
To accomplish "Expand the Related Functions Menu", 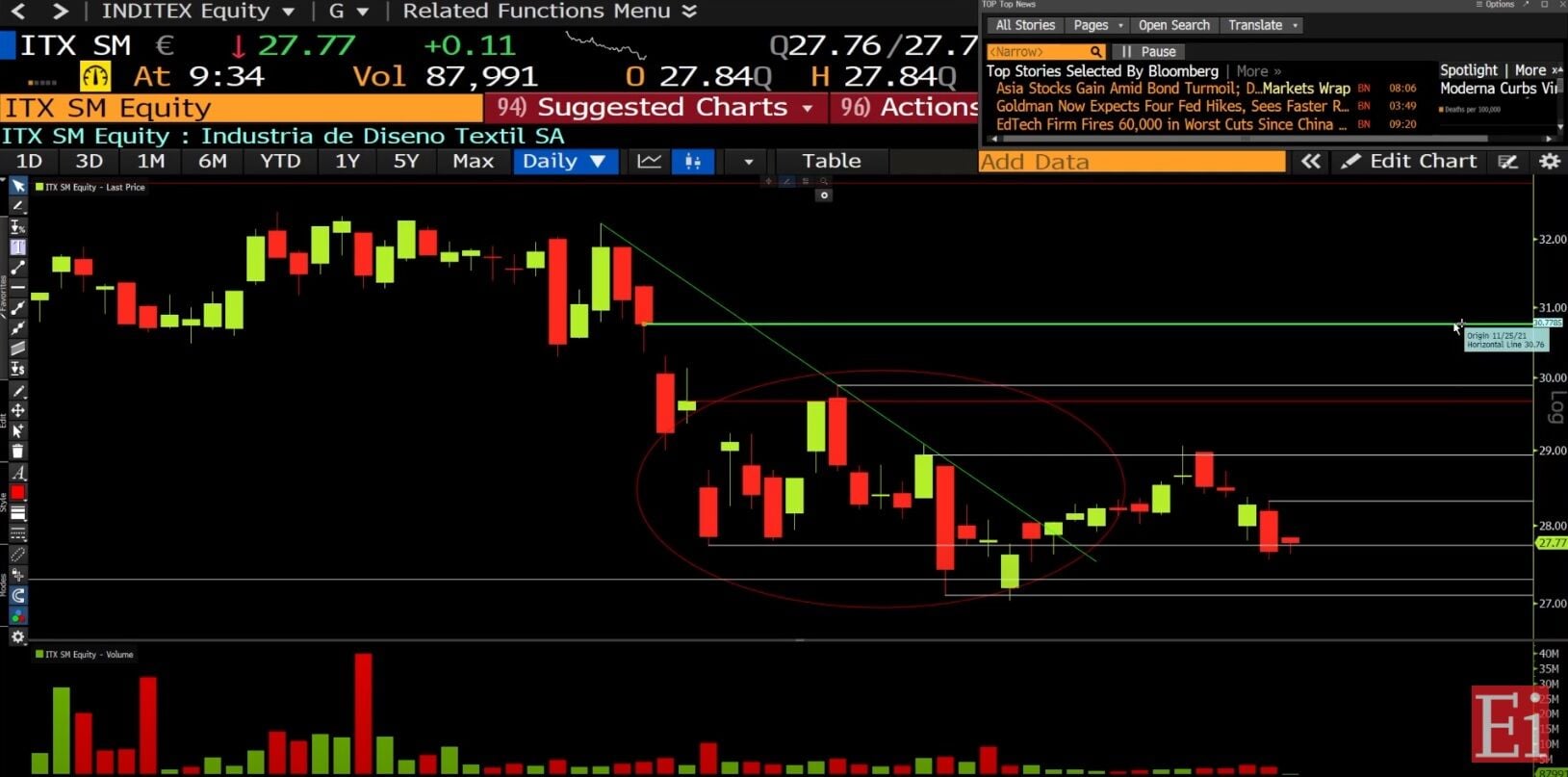I will [x=549, y=12].
